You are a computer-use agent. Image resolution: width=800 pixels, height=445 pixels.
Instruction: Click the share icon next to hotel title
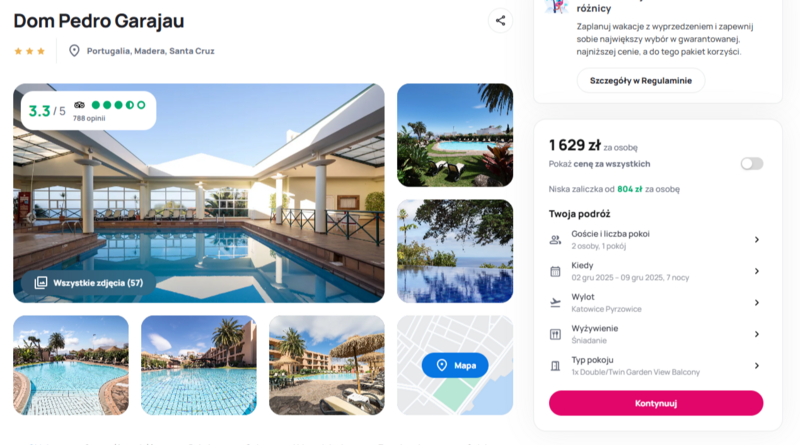pos(500,21)
